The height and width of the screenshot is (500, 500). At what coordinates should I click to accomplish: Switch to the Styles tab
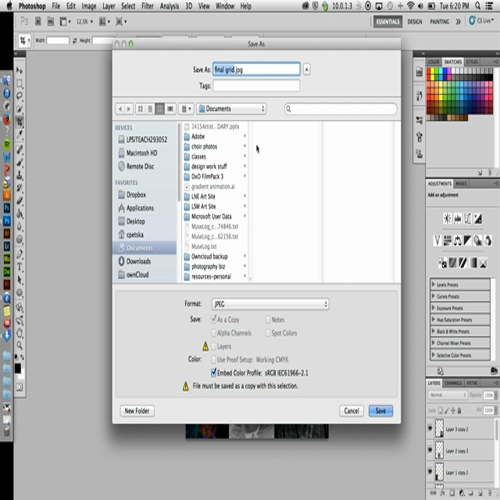coord(472,62)
